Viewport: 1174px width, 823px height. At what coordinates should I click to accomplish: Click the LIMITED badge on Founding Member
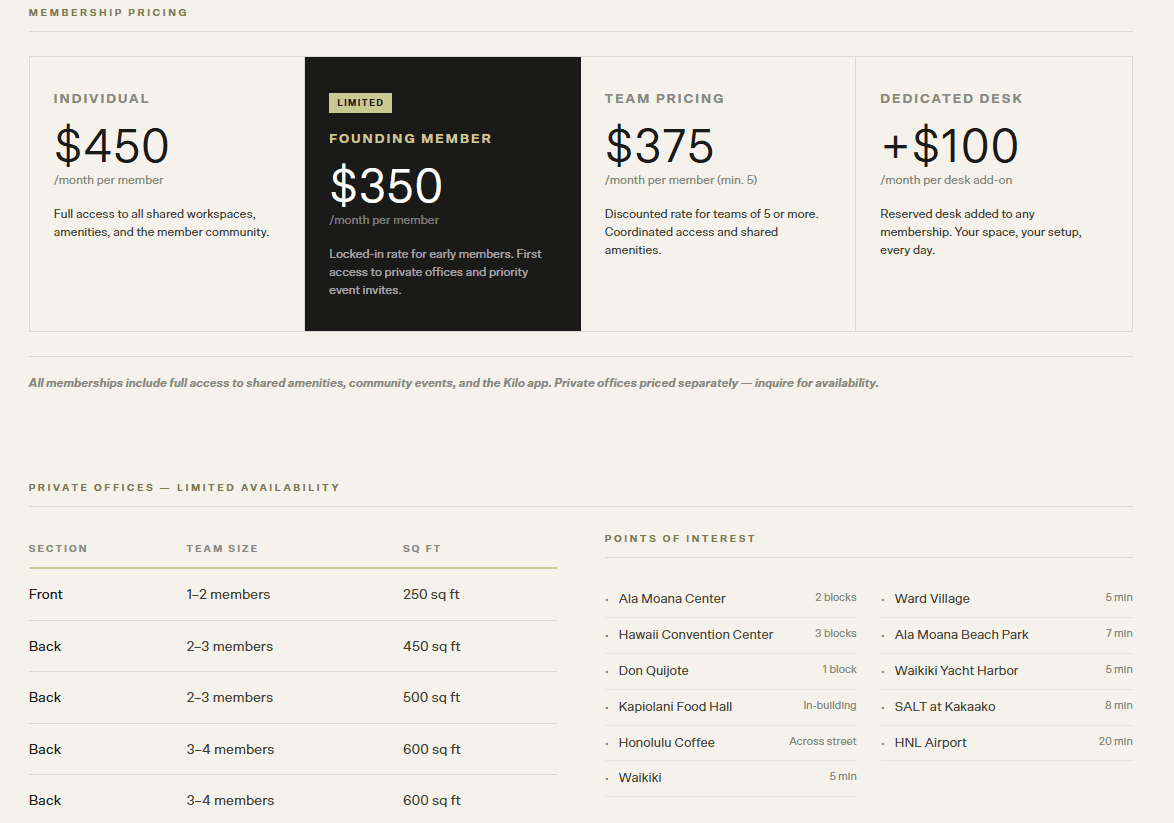tap(360, 103)
